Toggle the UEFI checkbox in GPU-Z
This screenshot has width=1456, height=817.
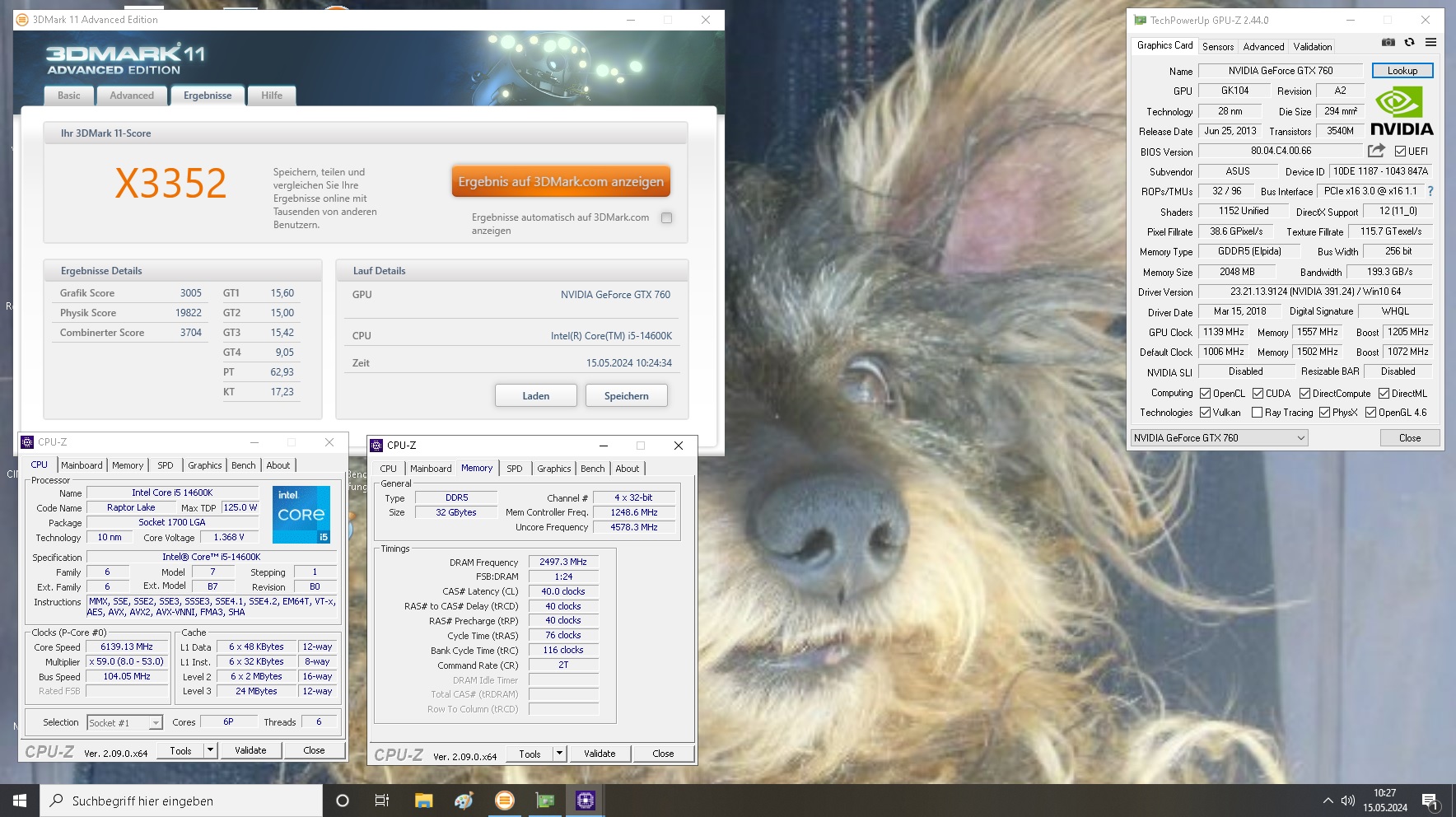[x=1400, y=152]
